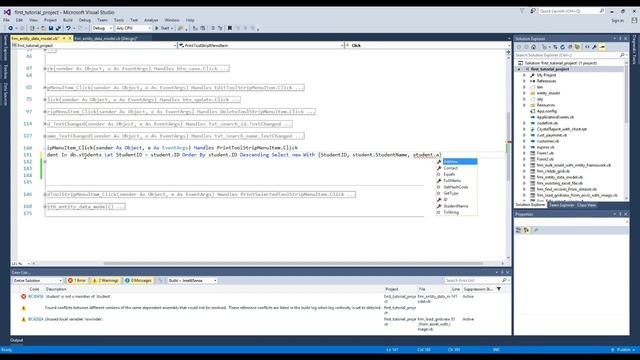Switch to the Team Explorer tab
Viewport: 640px width, 360px height.
(561, 205)
